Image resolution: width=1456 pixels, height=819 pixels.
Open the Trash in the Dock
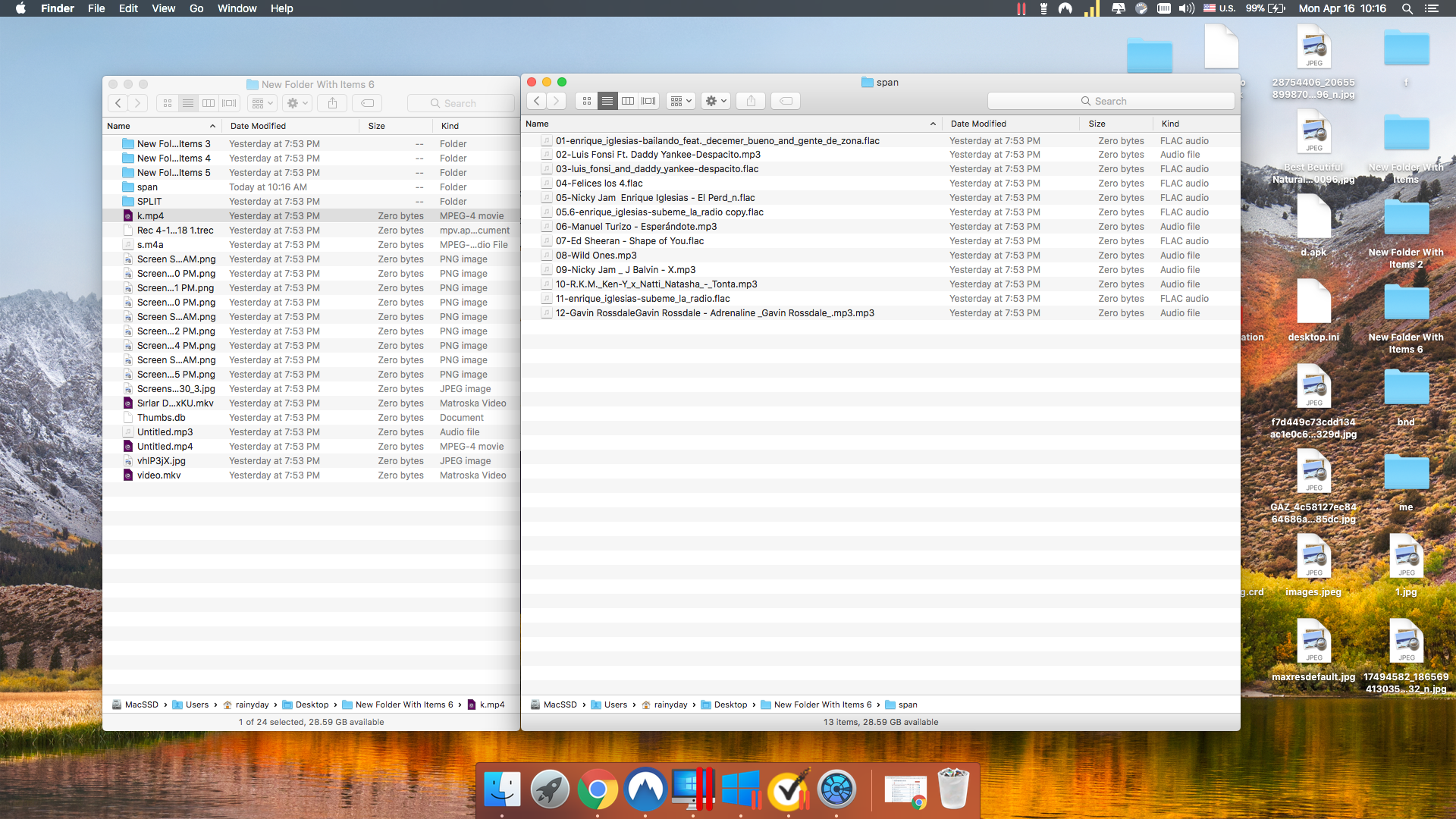(953, 789)
